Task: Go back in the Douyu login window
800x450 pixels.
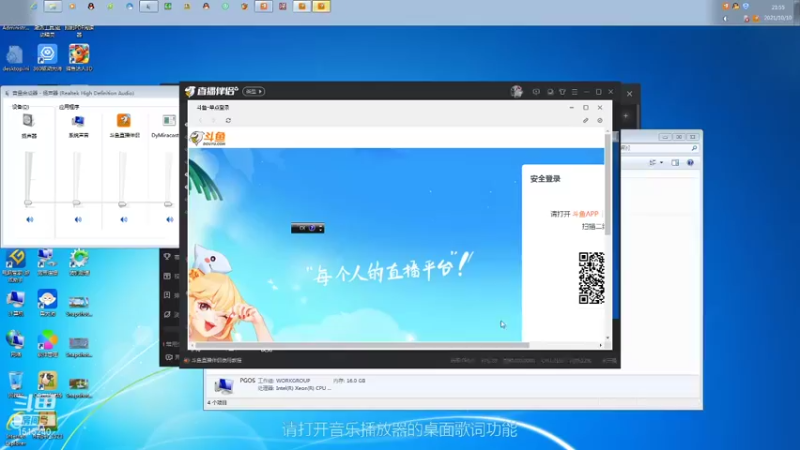Action: [x=200, y=120]
